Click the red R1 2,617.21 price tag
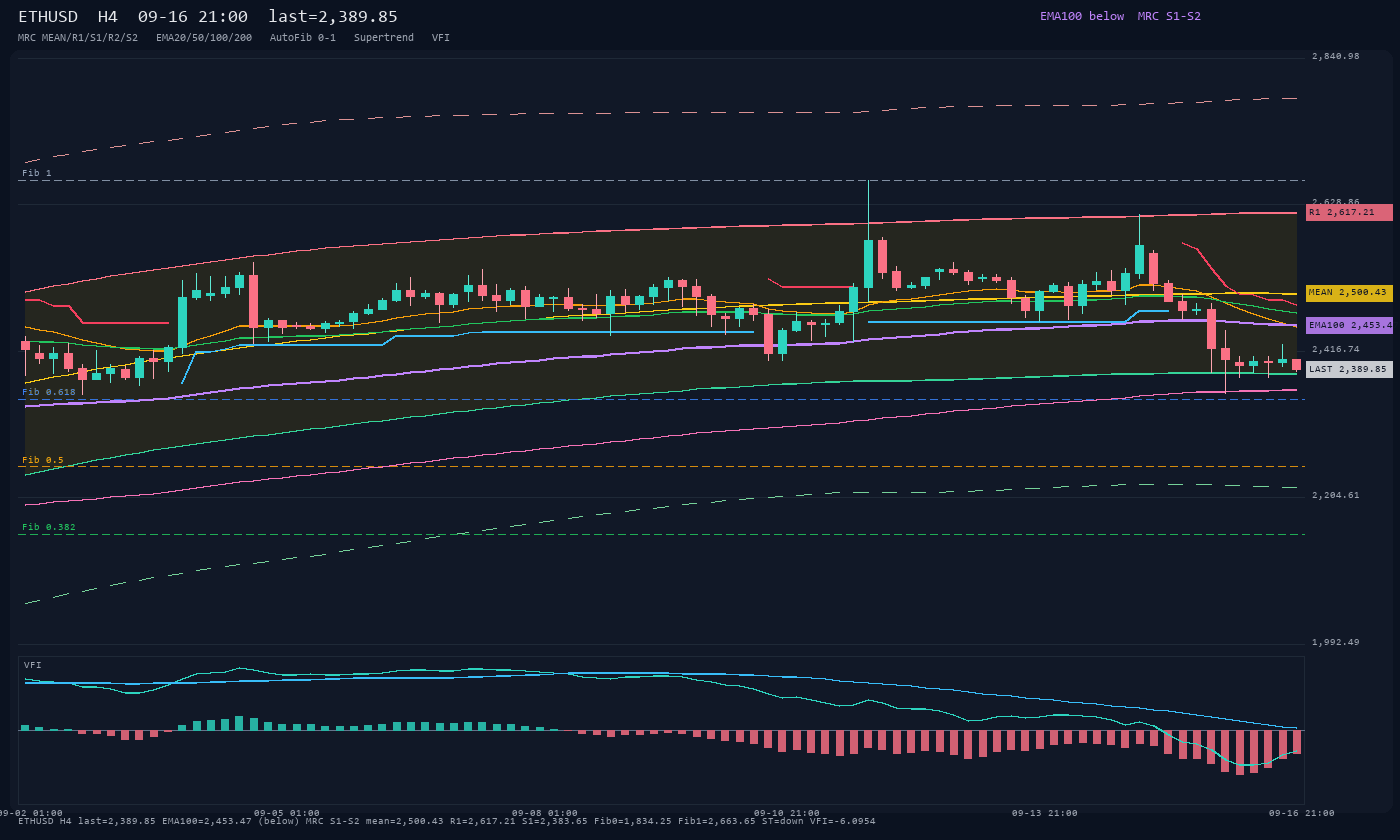Image resolution: width=1400 pixels, height=840 pixels. [1349, 212]
